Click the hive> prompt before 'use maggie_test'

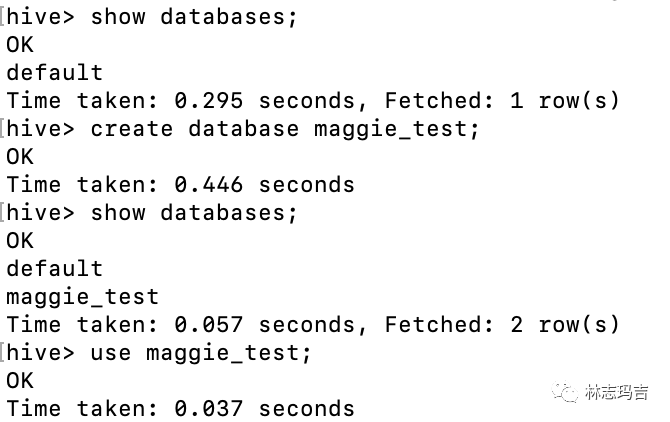pos(40,353)
